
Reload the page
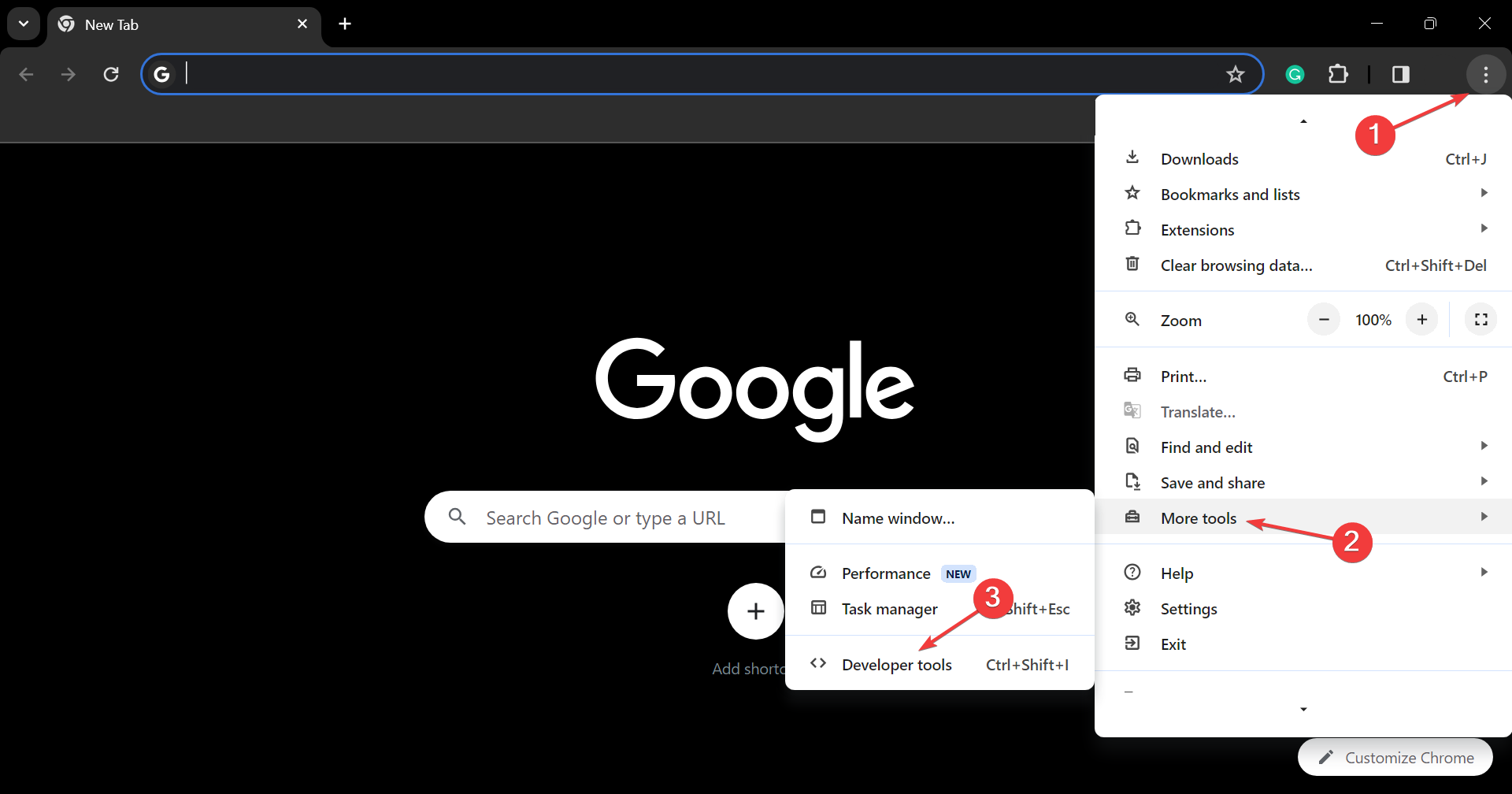coord(111,75)
